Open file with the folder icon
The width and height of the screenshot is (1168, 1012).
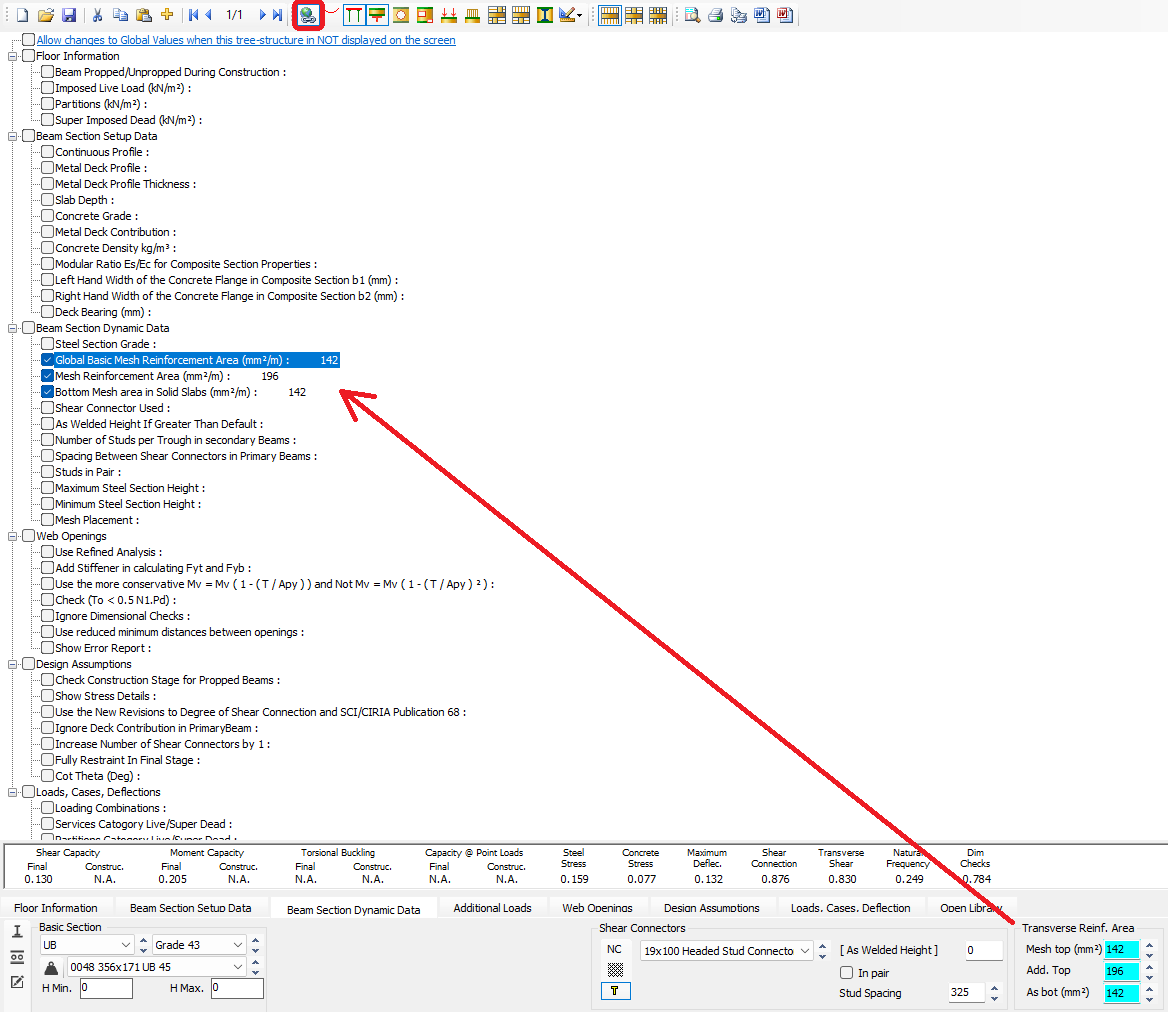(46, 15)
